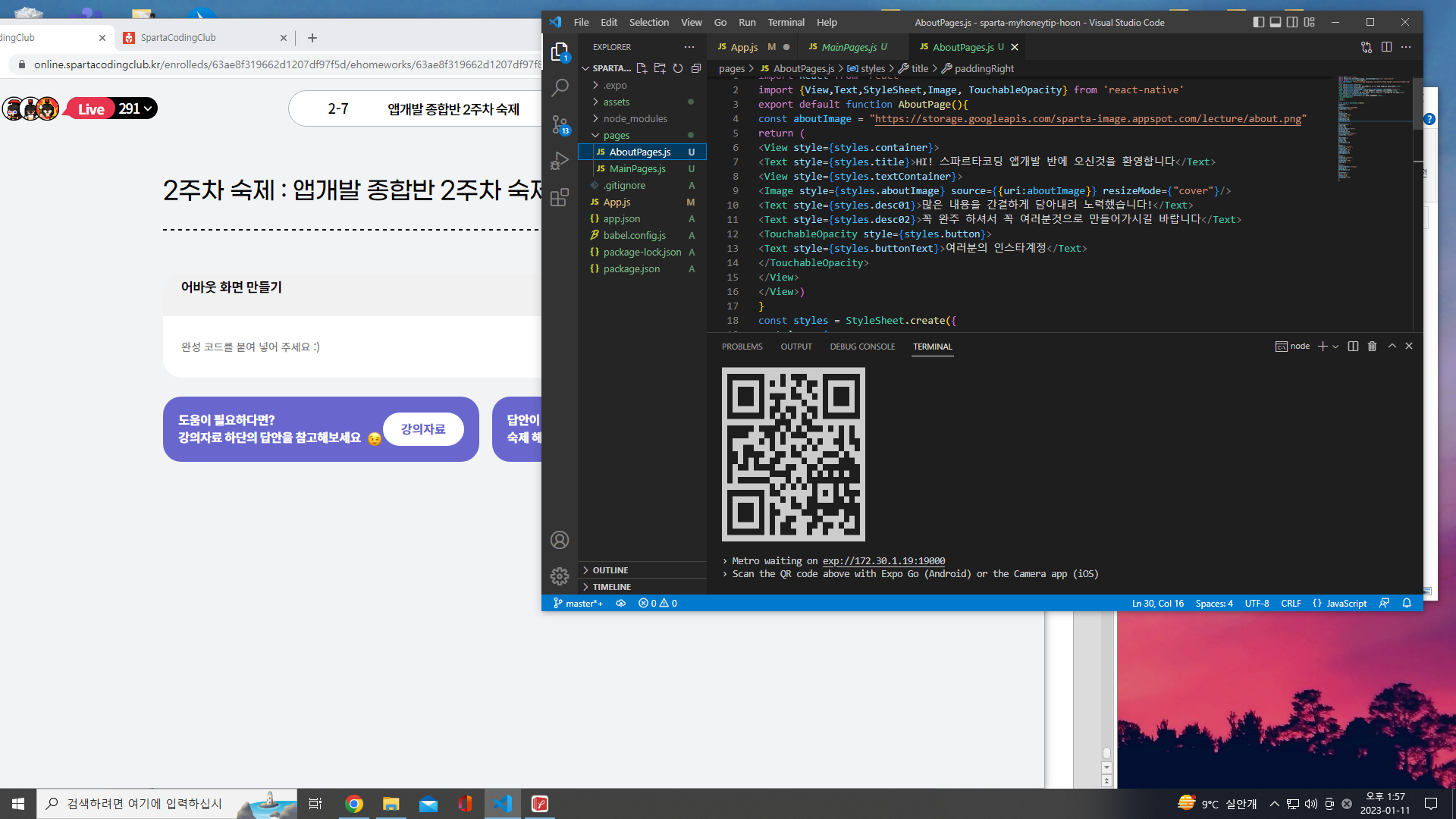The height and width of the screenshot is (819, 1456).
Task: Open the Search view in activity bar
Action: (560, 88)
